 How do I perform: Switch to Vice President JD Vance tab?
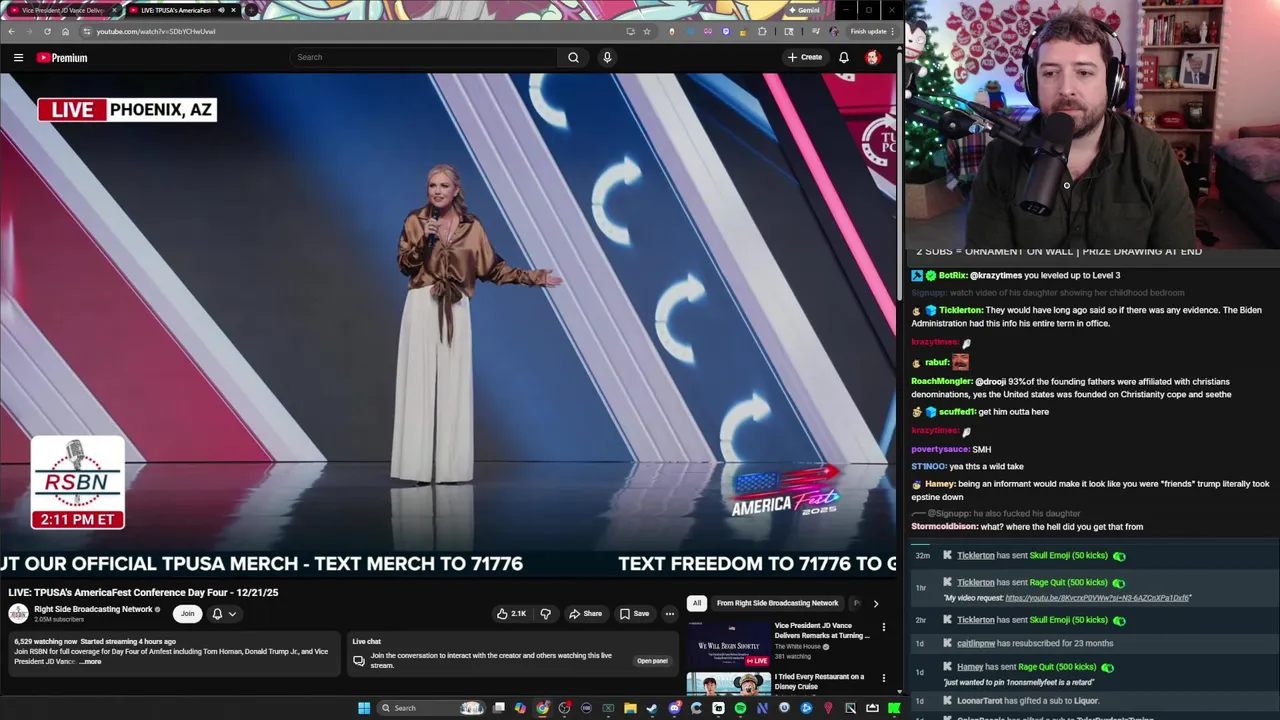pyautogui.click(x=62, y=10)
